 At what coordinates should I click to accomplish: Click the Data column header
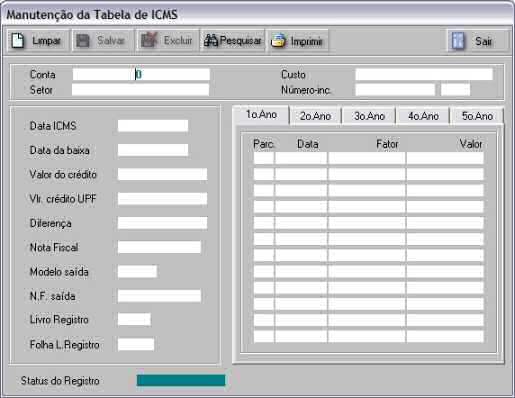[x=308, y=144]
